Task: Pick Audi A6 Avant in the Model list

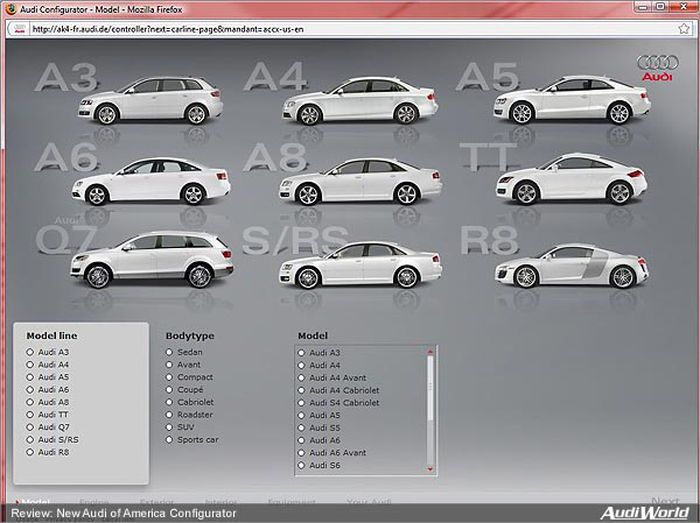Action: 332,452
